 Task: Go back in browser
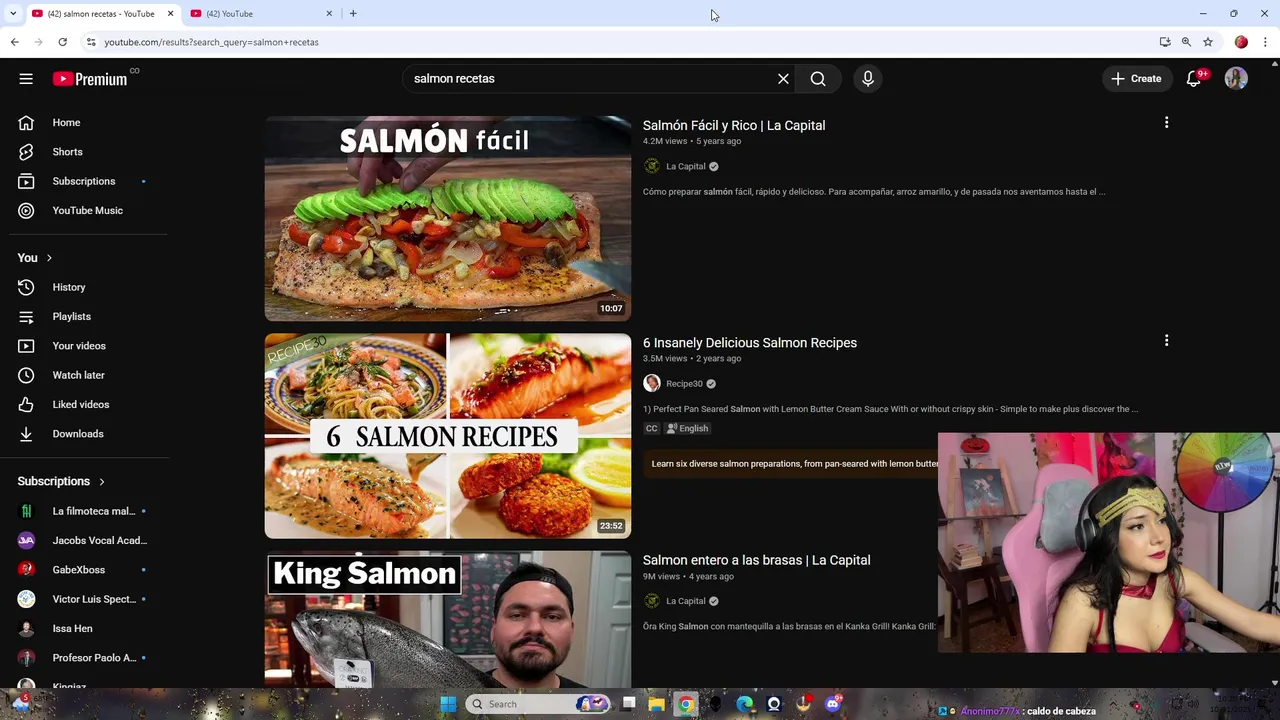click(14, 42)
